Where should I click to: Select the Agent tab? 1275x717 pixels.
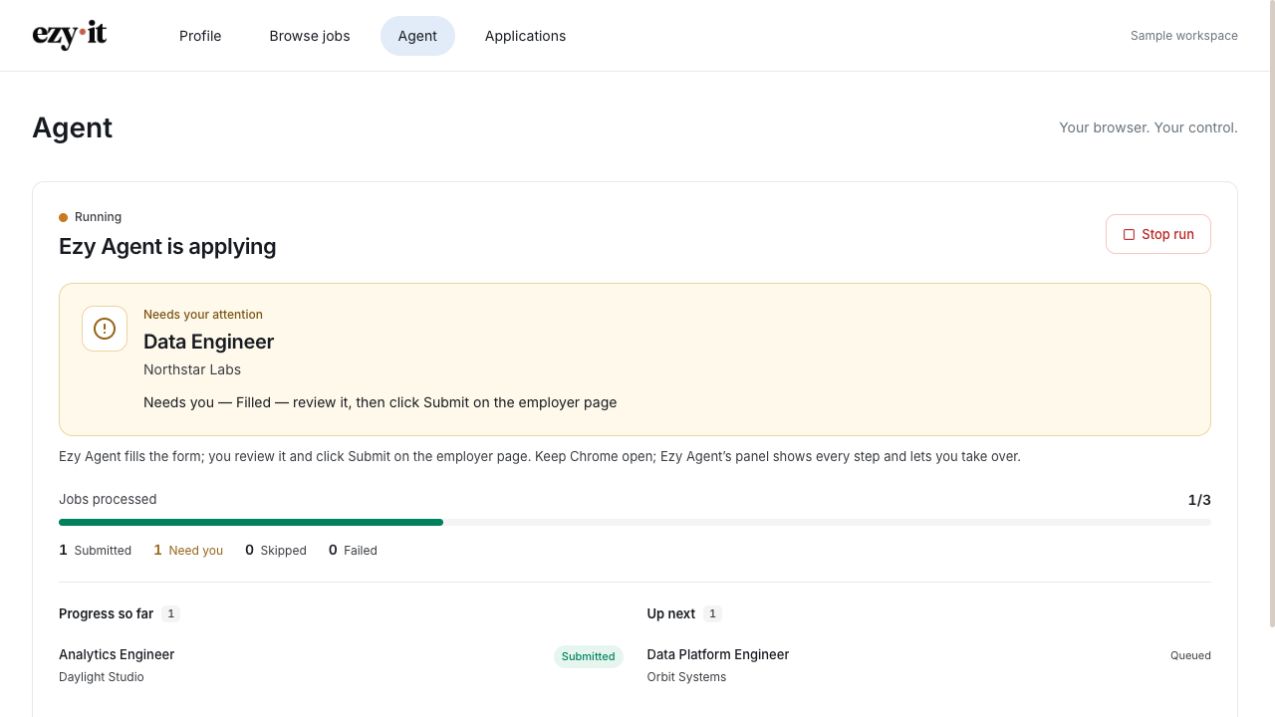417,36
